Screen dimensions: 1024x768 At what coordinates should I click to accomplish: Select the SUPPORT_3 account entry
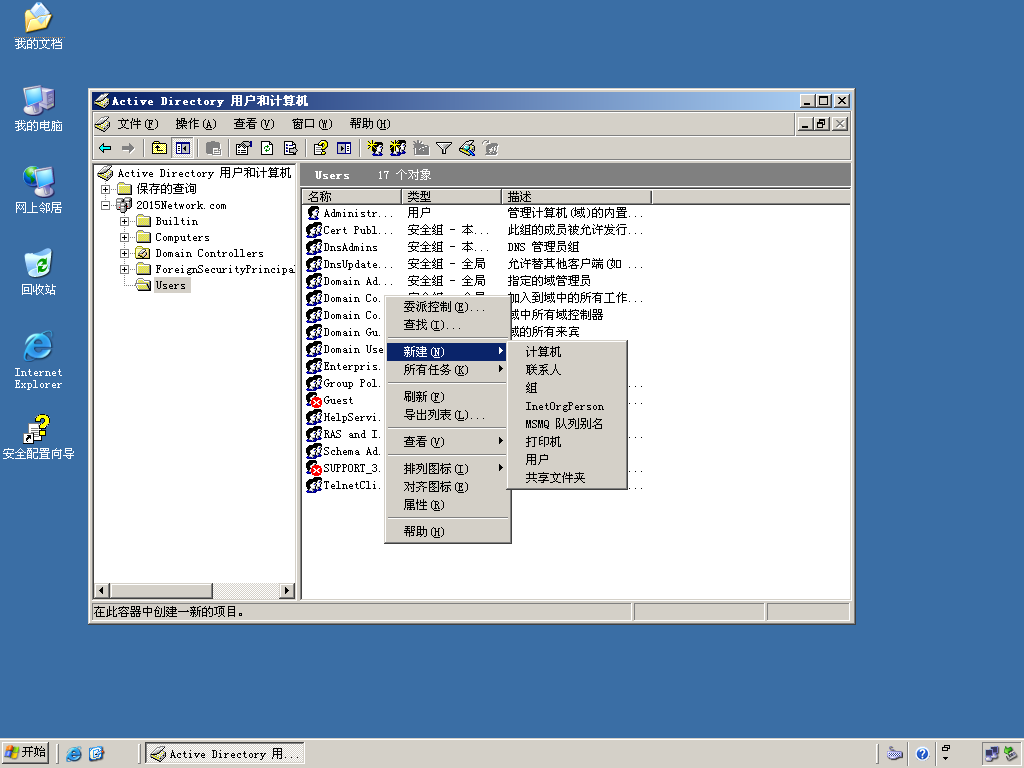344,468
